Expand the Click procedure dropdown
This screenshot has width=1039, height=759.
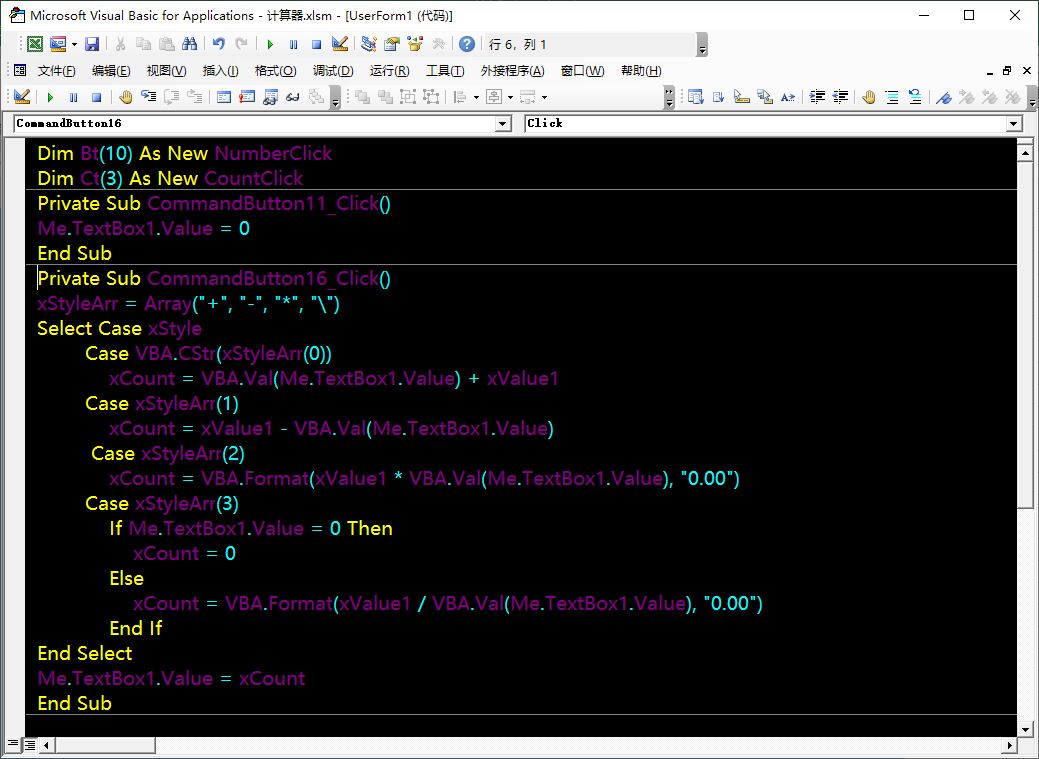(x=1014, y=123)
